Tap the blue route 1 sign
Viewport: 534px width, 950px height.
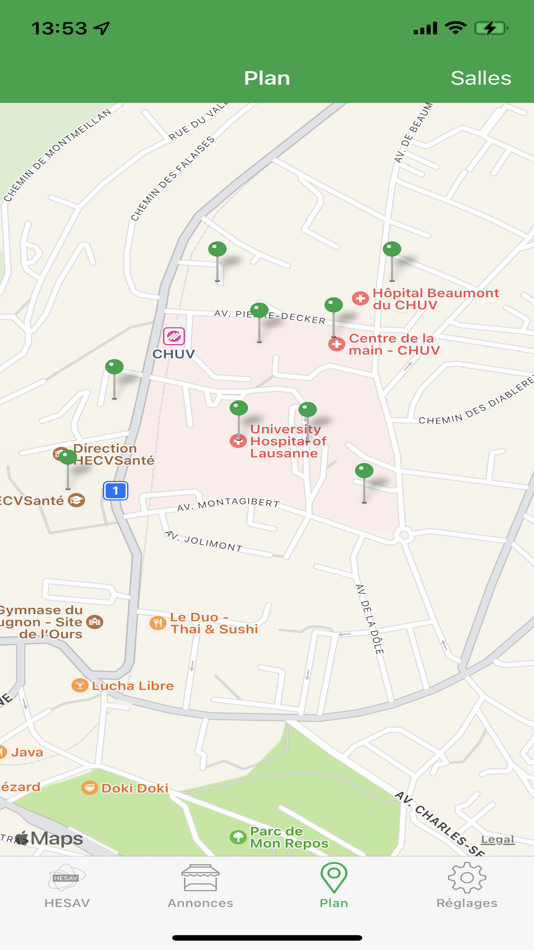pos(115,490)
